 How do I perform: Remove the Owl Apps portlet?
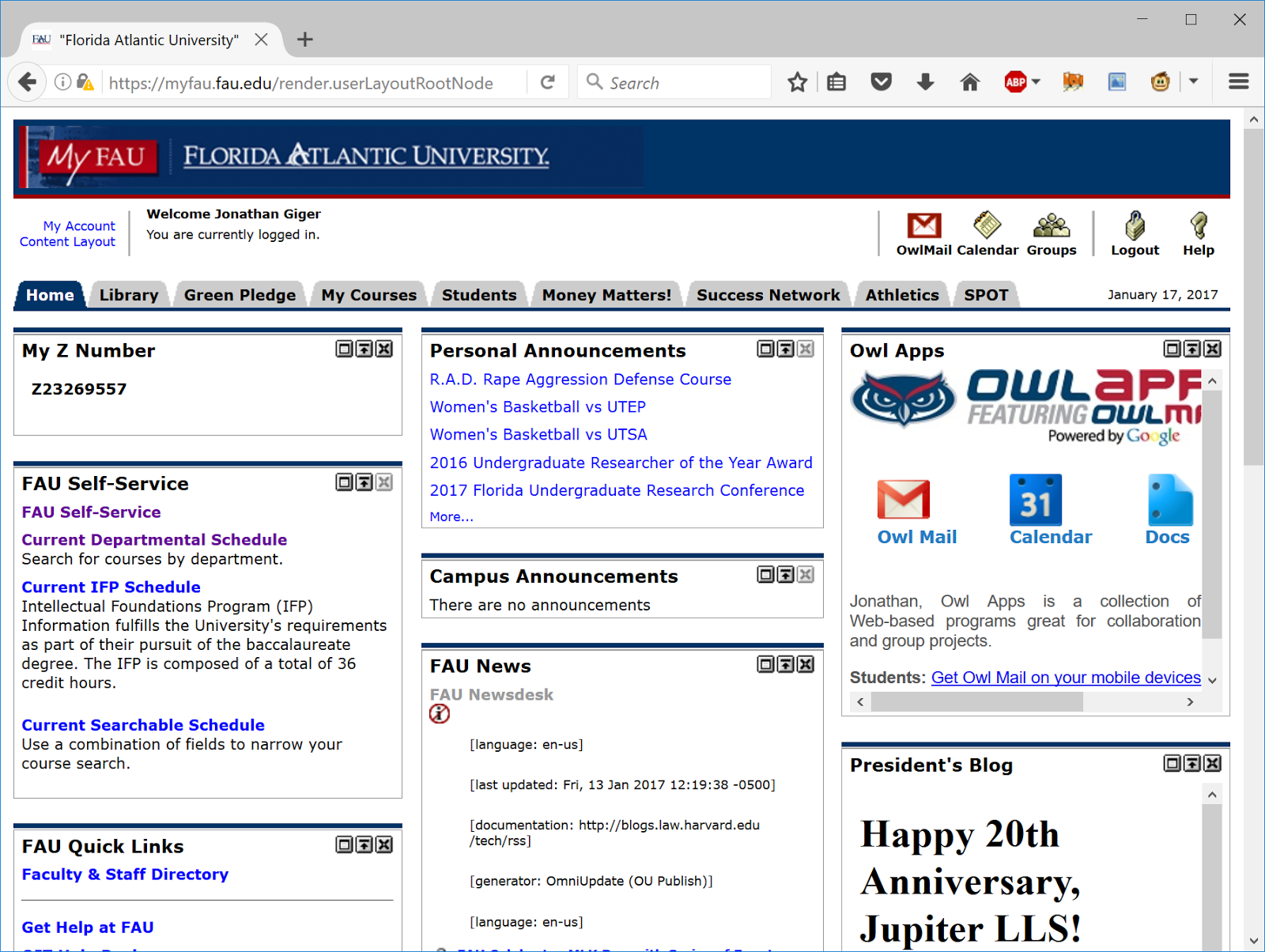tap(1212, 349)
